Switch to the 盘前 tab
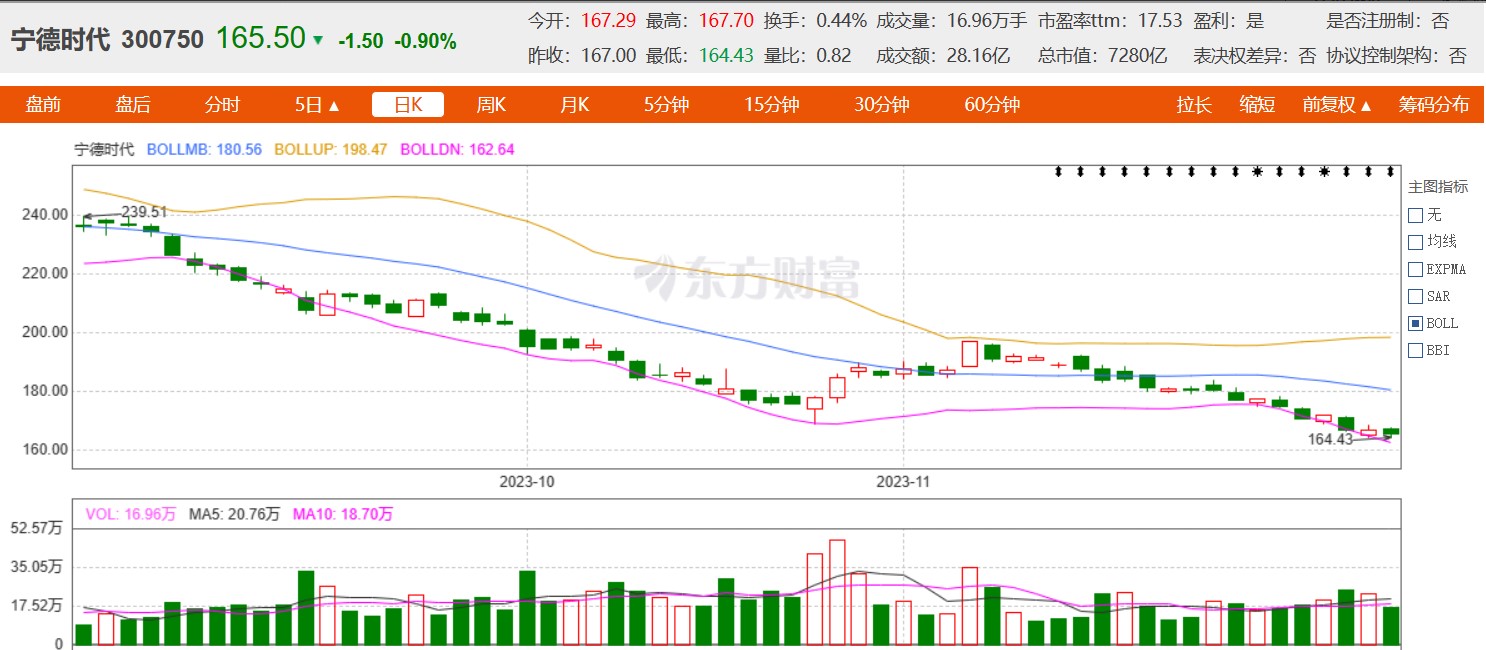1486x650 pixels. (43, 105)
